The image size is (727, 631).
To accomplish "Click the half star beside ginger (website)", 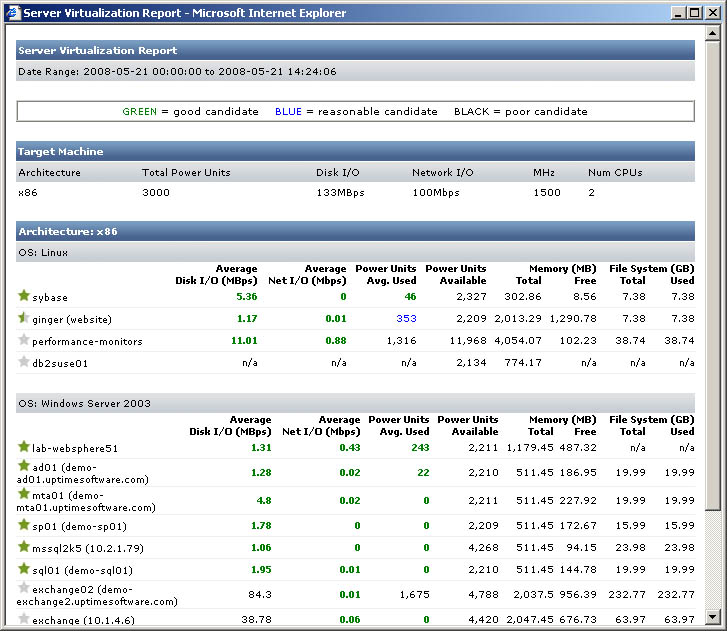I will coord(24,318).
